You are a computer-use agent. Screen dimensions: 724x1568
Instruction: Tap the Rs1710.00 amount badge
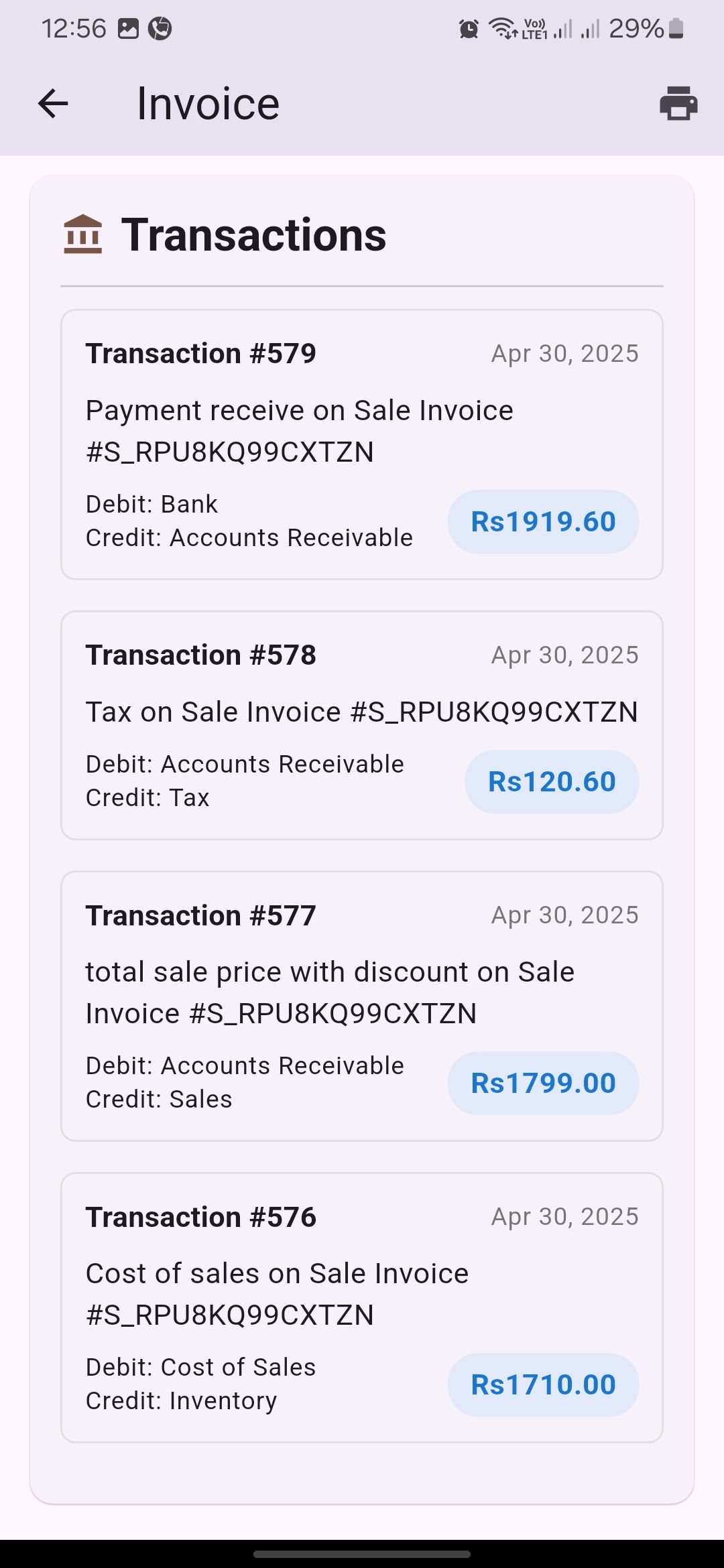[x=543, y=1384]
